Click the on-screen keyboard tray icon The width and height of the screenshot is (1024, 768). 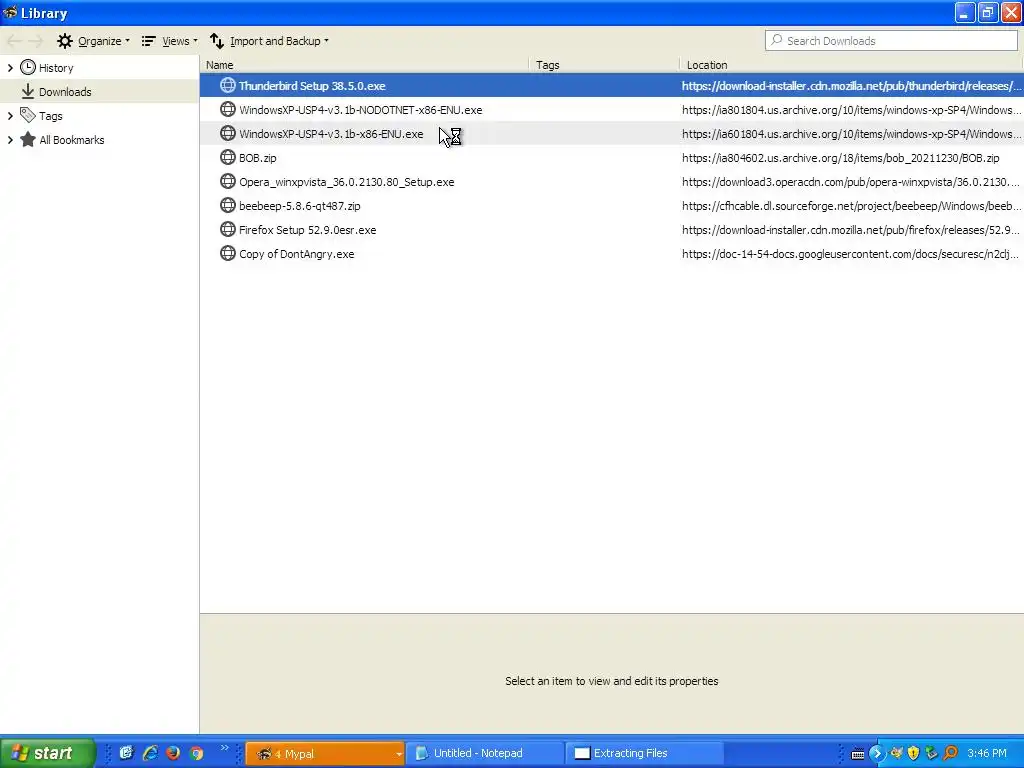coord(858,754)
